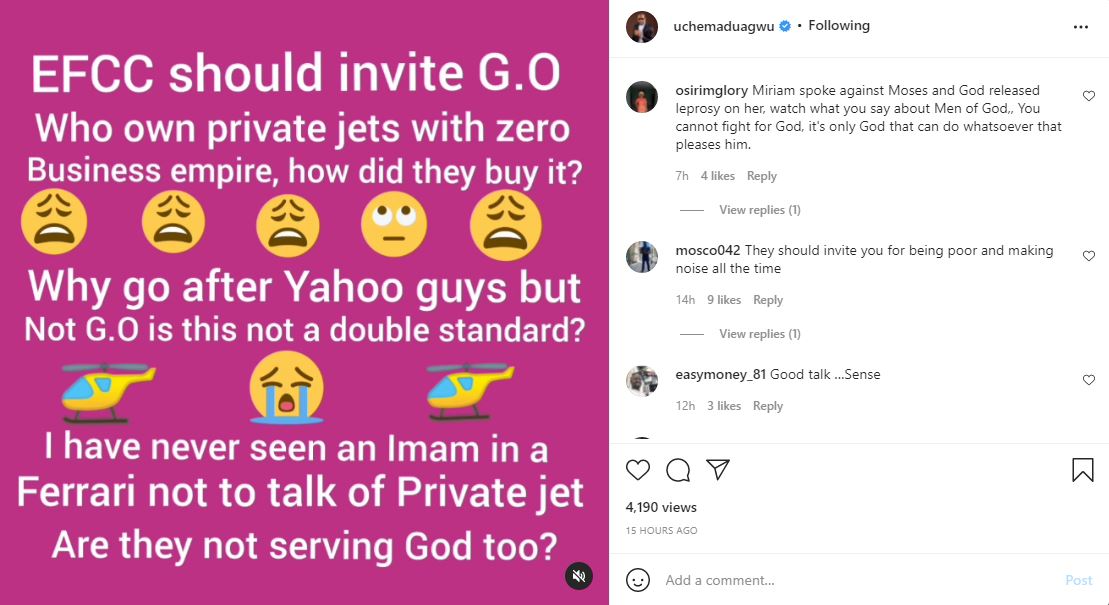Image resolution: width=1109 pixels, height=605 pixels.
Task: Click the Add a comment text field
Action: point(850,580)
